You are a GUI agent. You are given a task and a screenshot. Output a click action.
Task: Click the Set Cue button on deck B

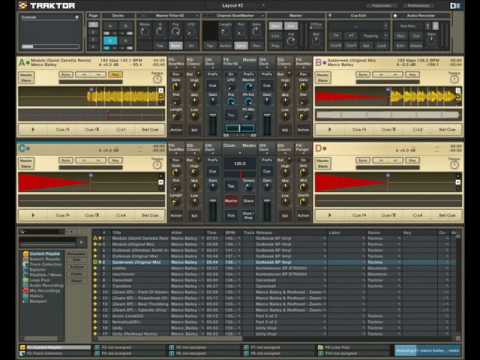point(447,129)
